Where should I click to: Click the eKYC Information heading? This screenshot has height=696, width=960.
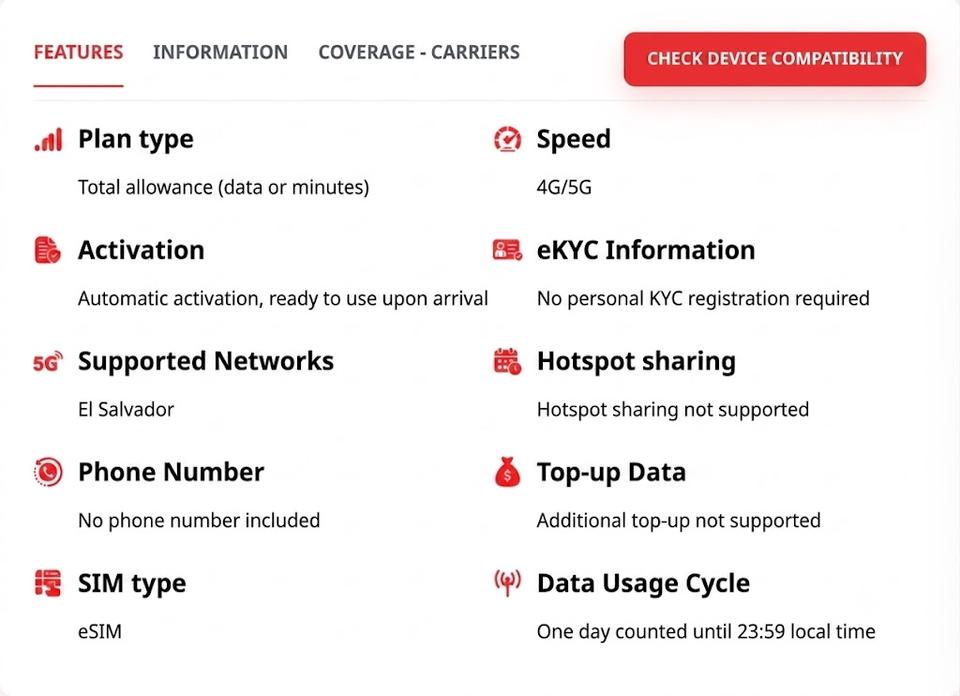point(646,250)
